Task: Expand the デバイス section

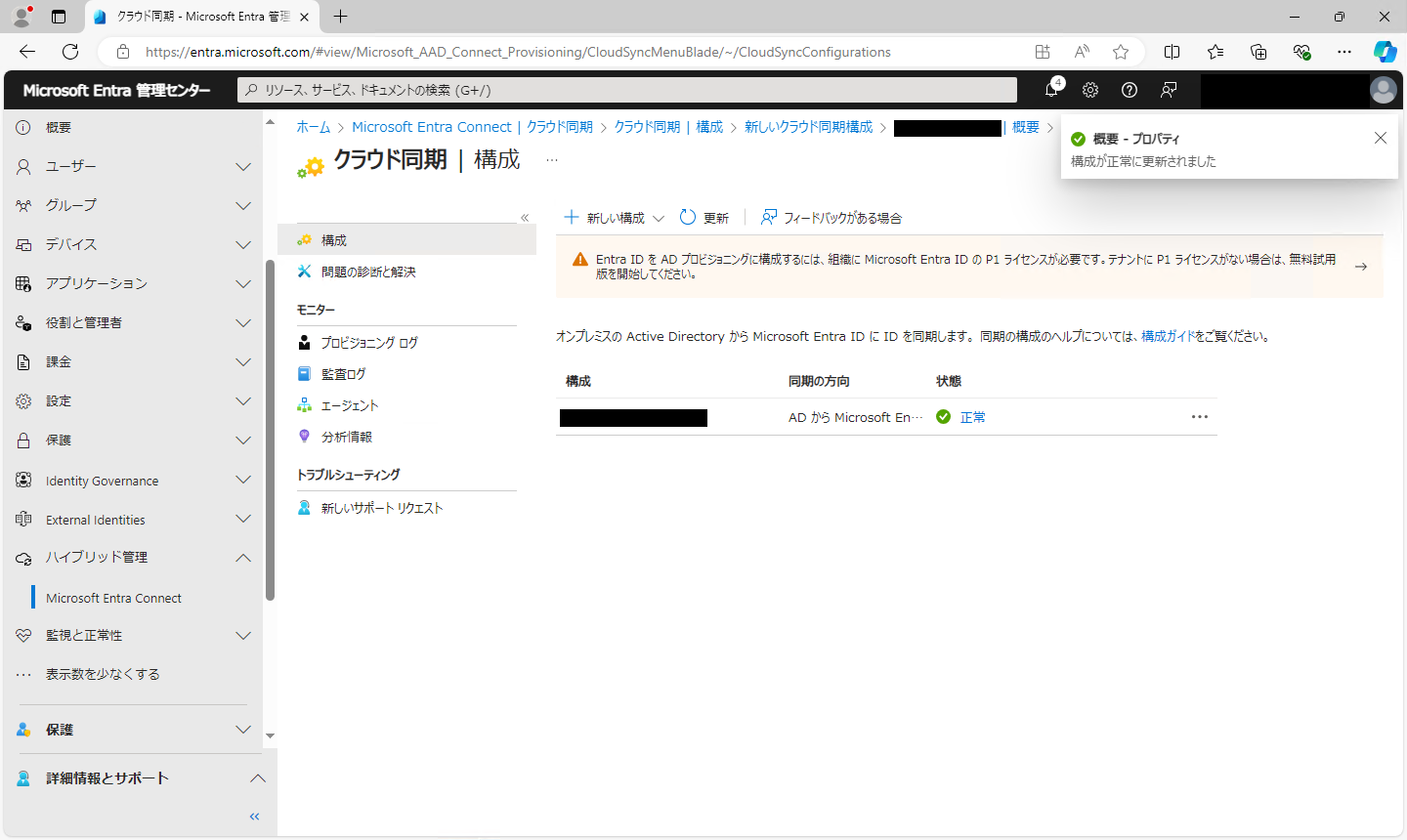Action: (x=243, y=245)
